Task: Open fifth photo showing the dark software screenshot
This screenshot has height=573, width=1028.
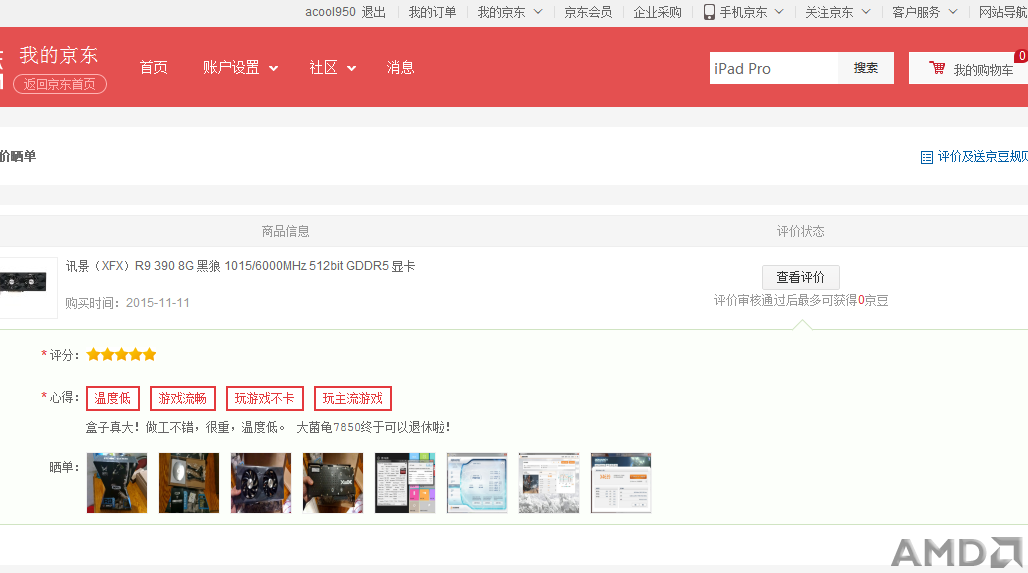Action: pos(405,483)
